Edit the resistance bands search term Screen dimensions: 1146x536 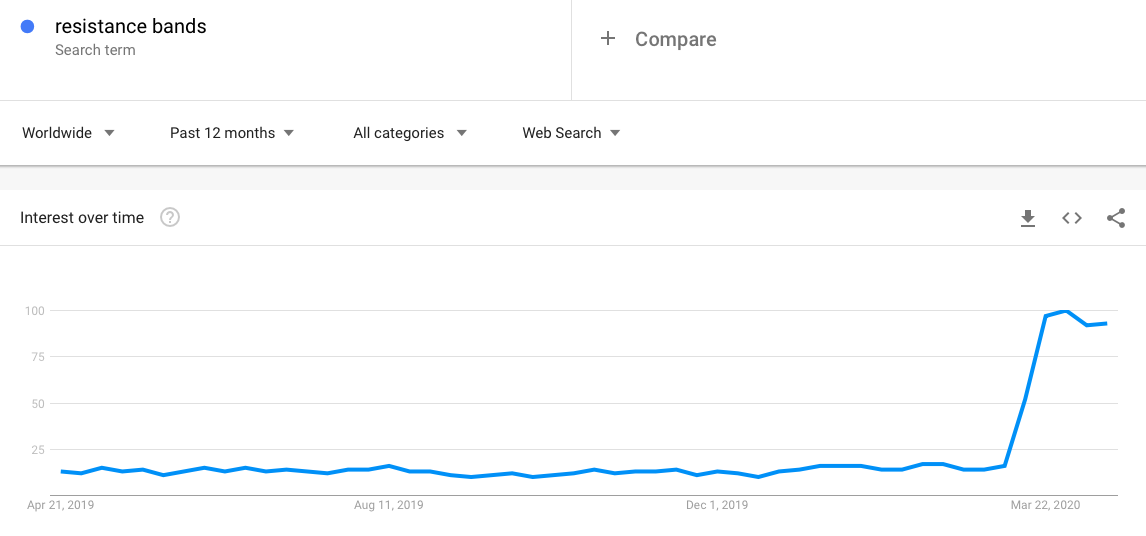click(131, 27)
